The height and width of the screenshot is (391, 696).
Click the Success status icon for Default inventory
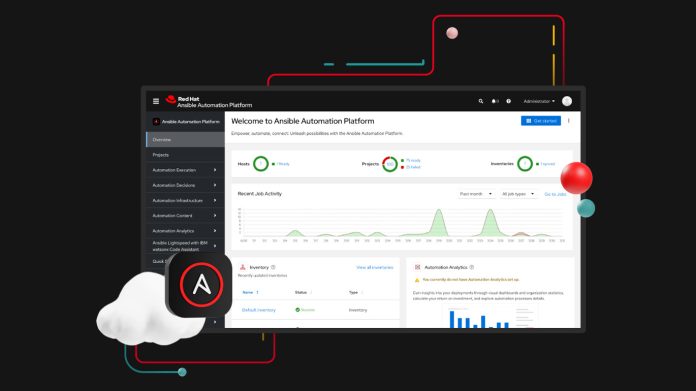click(x=297, y=310)
